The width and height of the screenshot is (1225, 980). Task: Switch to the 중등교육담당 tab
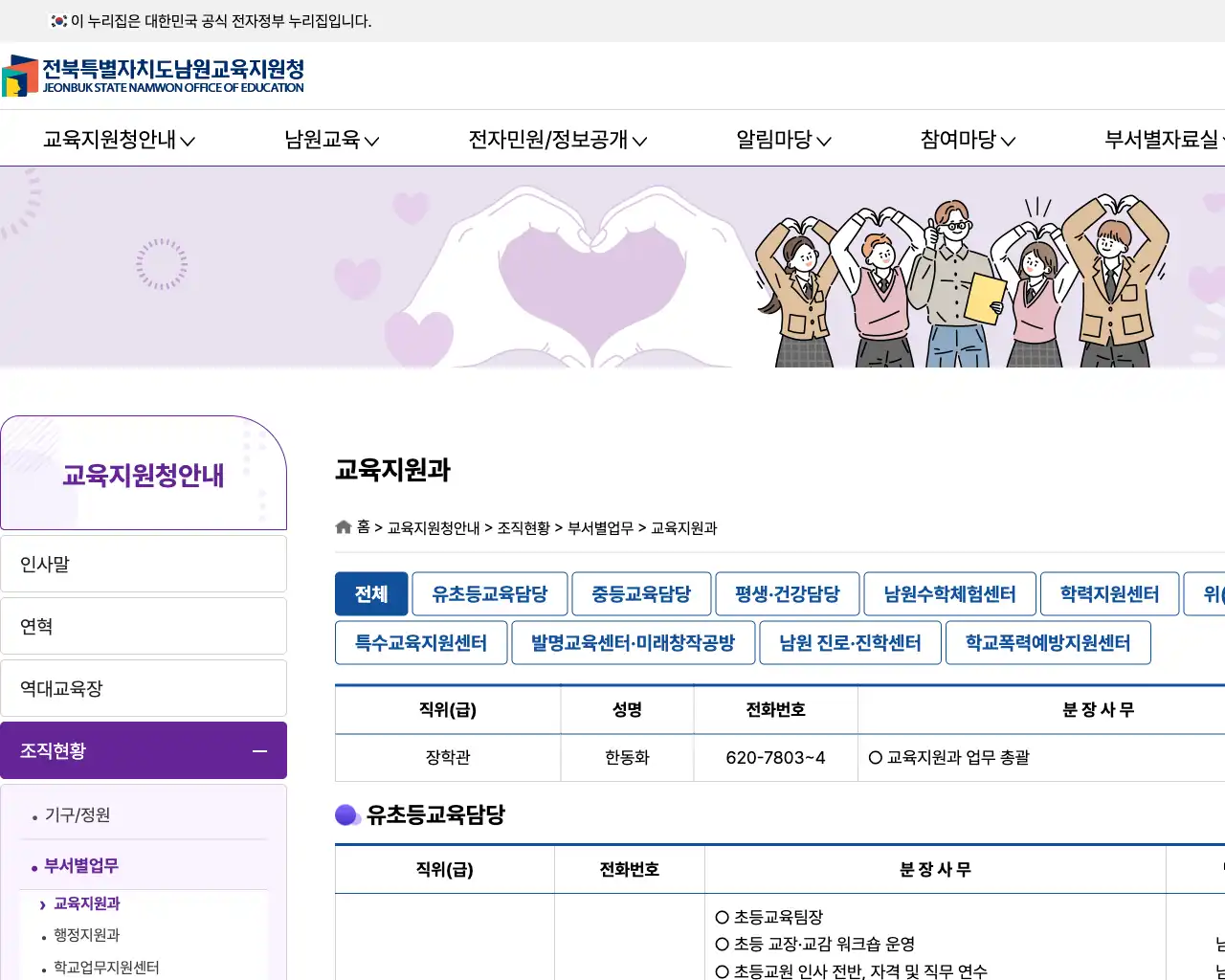click(641, 593)
